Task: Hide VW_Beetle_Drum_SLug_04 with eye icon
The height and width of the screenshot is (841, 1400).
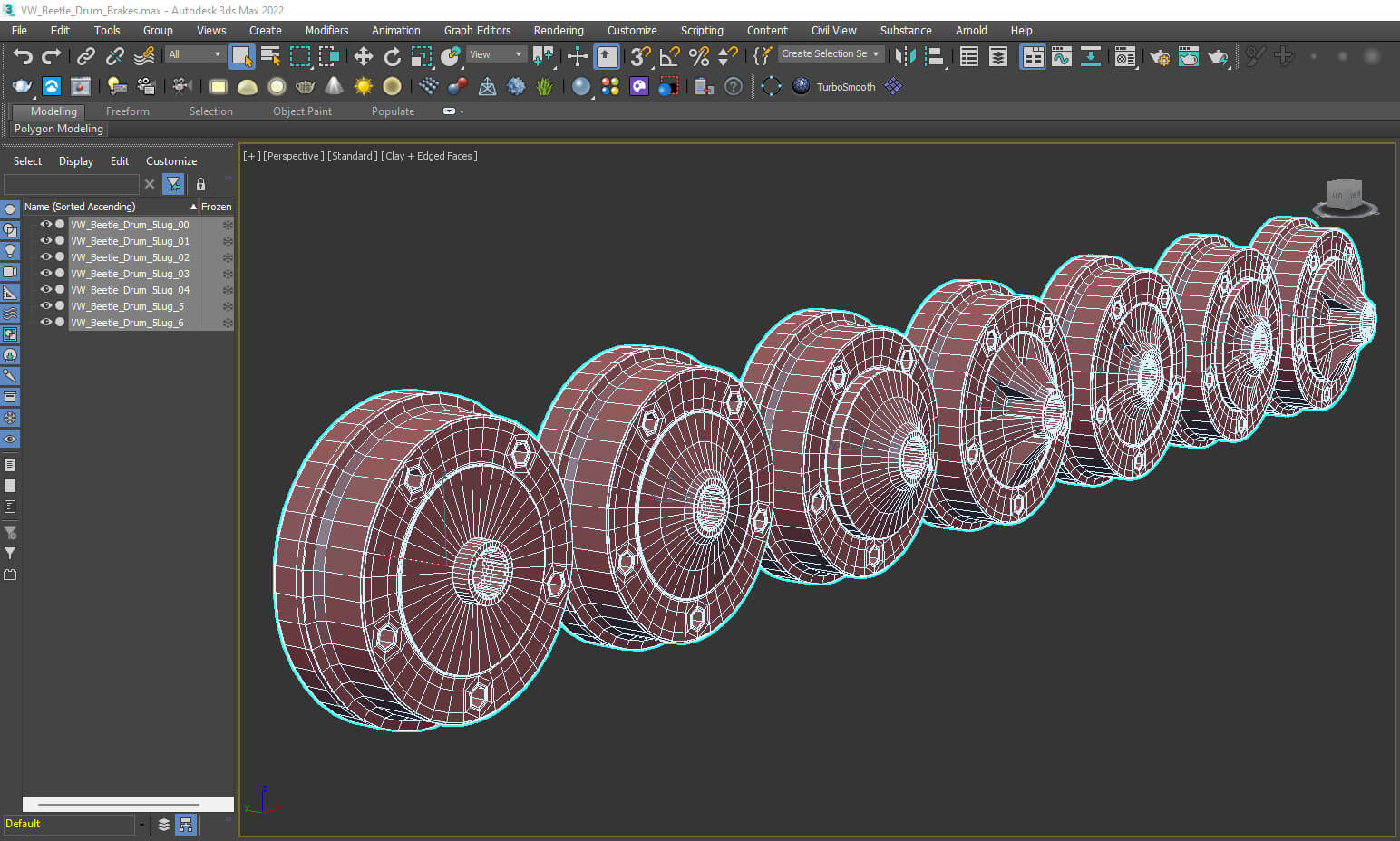Action: pyautogui.click(x=45, y=290)
